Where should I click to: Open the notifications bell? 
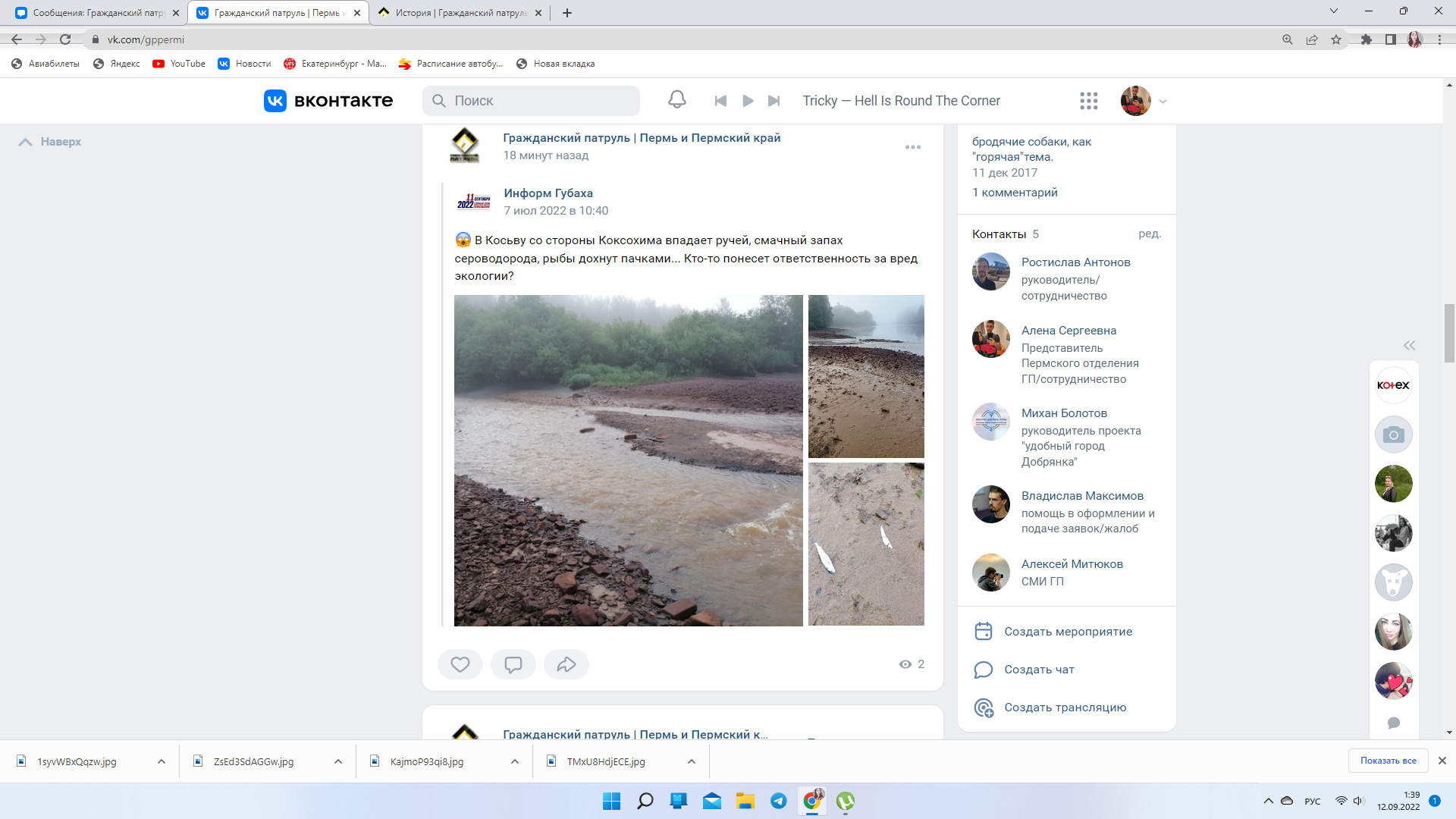tap(676, 100)
